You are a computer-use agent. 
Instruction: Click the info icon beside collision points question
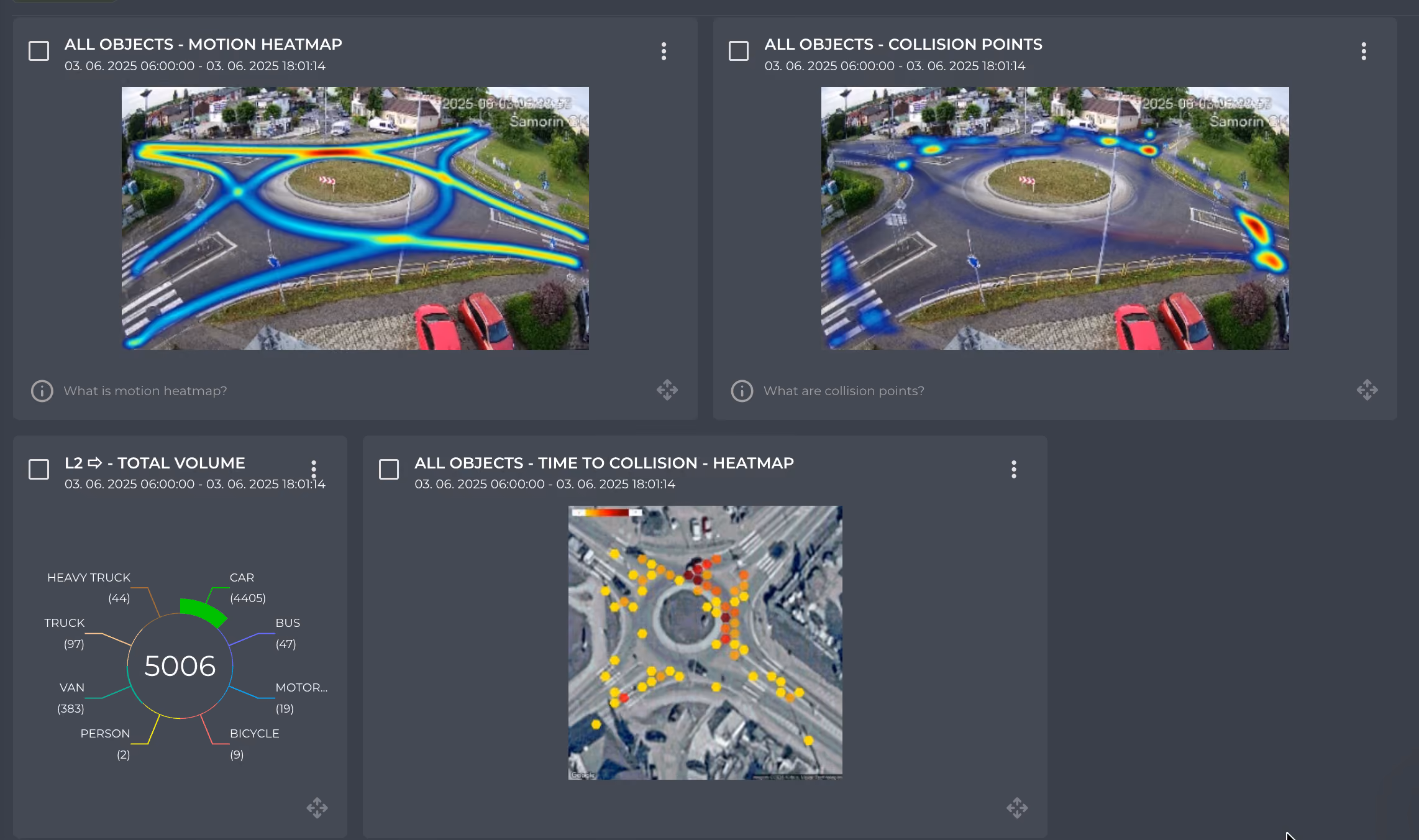click(x=742, y=391)
